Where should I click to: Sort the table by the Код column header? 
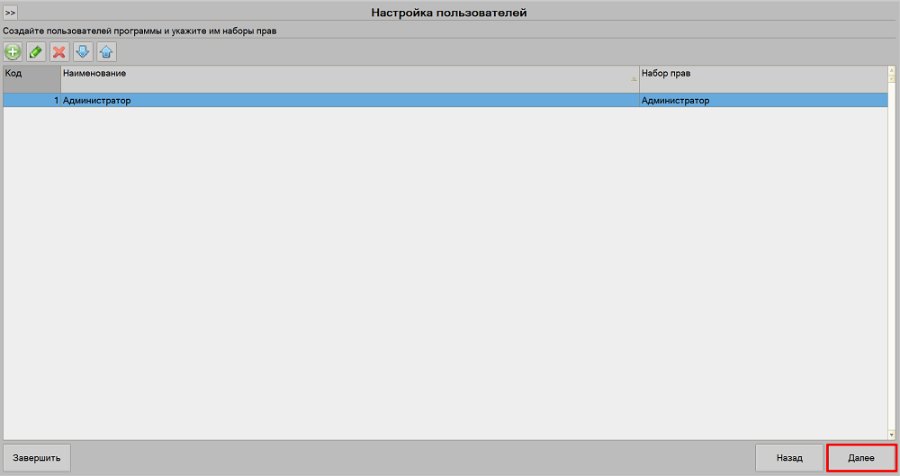pos(32,79)
